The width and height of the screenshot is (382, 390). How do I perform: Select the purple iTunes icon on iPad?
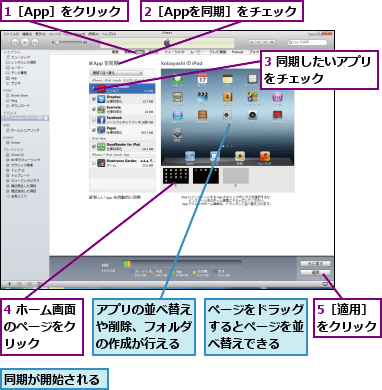[277, 97]
